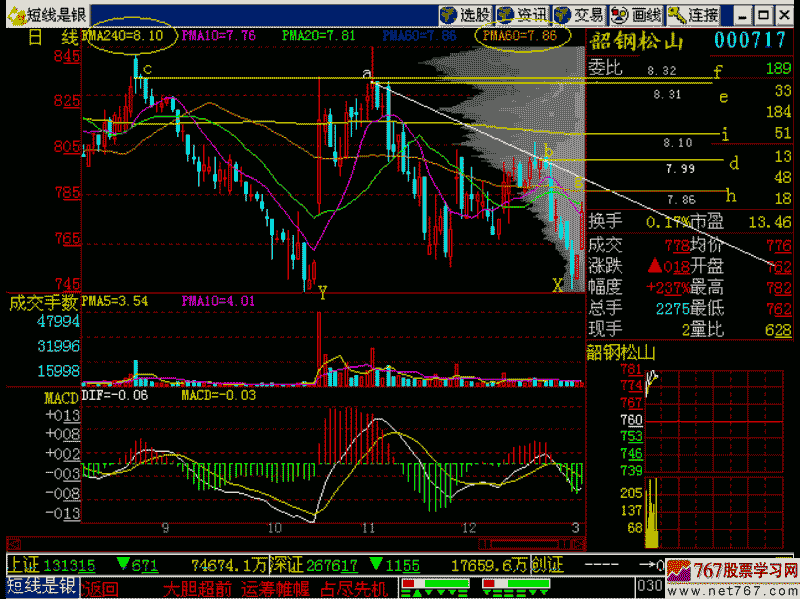Viewport: 800px width, 599px height.
Task: Click the 短线是银 button at bottom left
Action: pos(40,588)
